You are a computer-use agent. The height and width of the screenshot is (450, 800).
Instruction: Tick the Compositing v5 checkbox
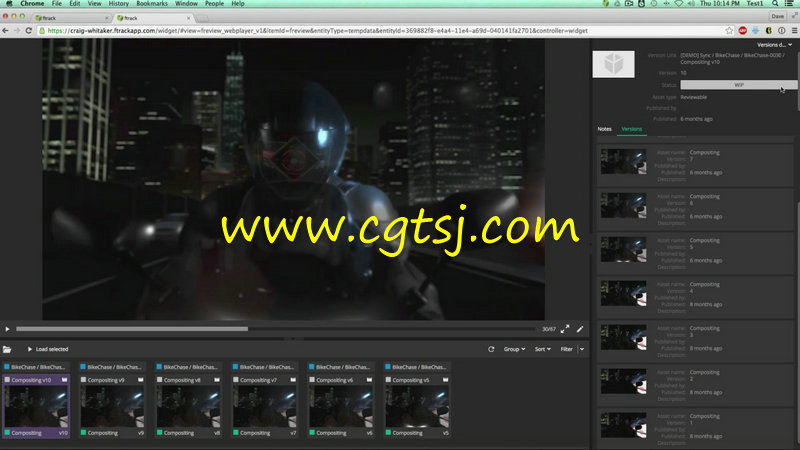(388, 380)
